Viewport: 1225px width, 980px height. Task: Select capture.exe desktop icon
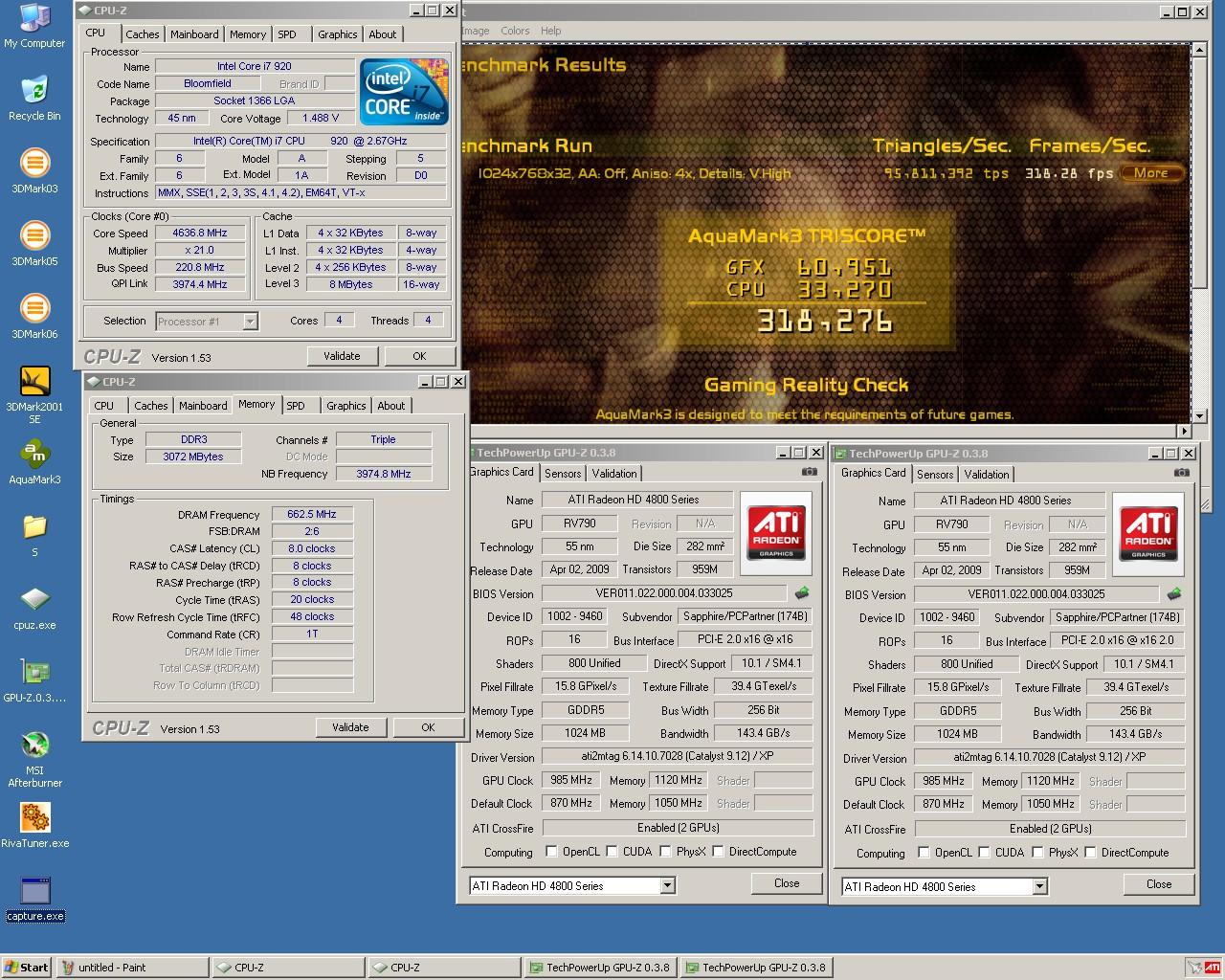(34, 899)
